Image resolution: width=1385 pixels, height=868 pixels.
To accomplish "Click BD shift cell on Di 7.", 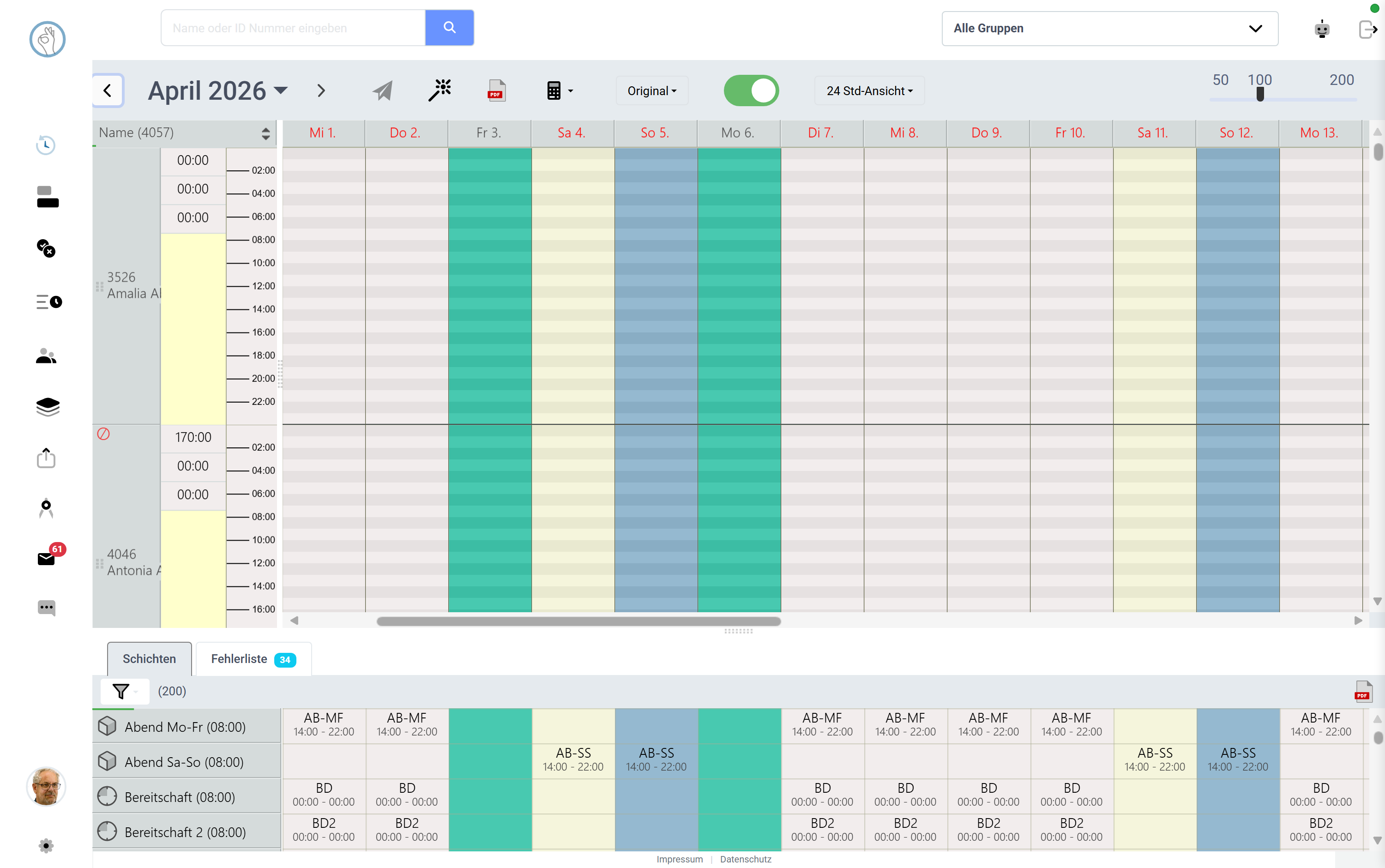I will click(x=823, y=795).
